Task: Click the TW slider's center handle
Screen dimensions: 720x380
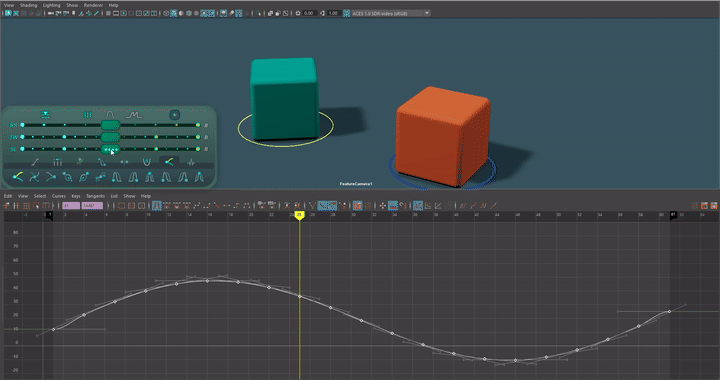Action: pos(110,137)
